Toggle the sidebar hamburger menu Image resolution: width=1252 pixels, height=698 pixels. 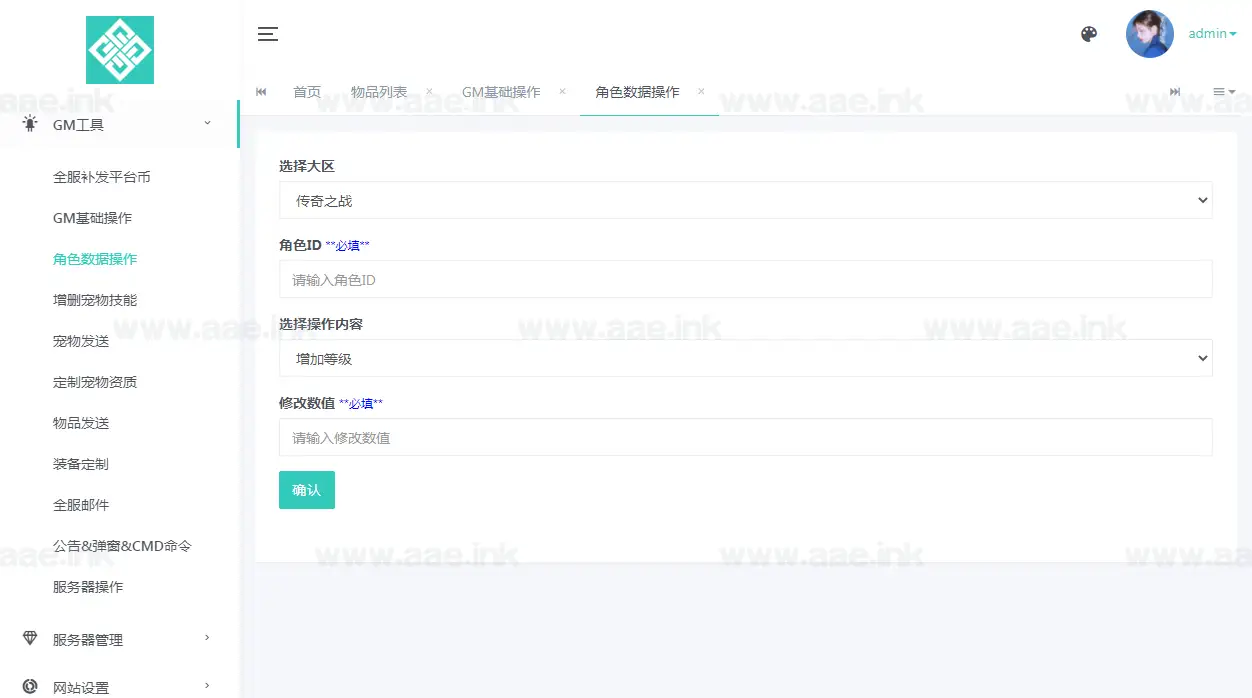pos(268,34)
